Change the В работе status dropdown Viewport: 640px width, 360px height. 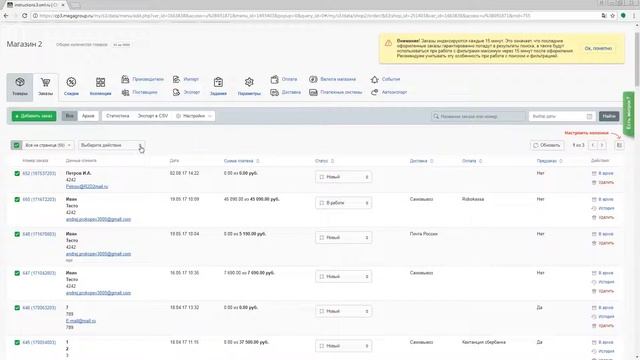pyautogui.click(x=343, y=203)
